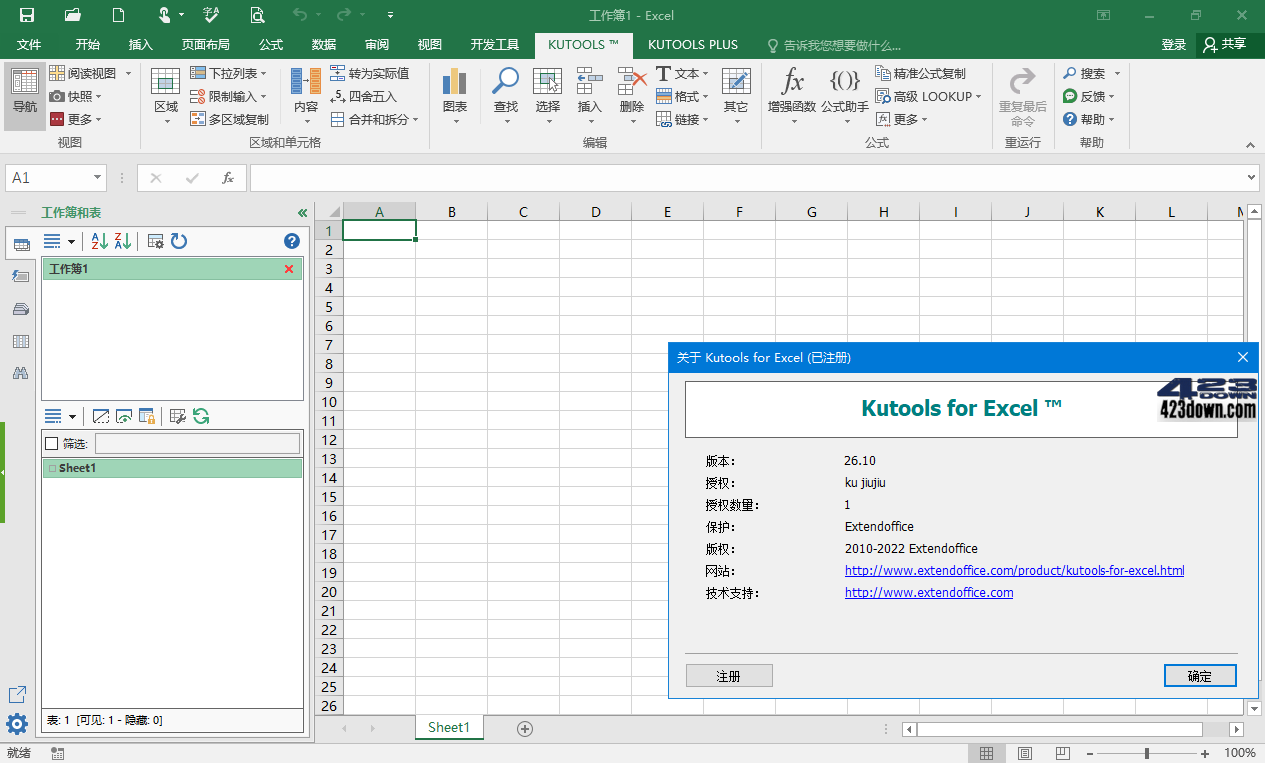Open the 开始 ribbon tab

coord(86,45)
